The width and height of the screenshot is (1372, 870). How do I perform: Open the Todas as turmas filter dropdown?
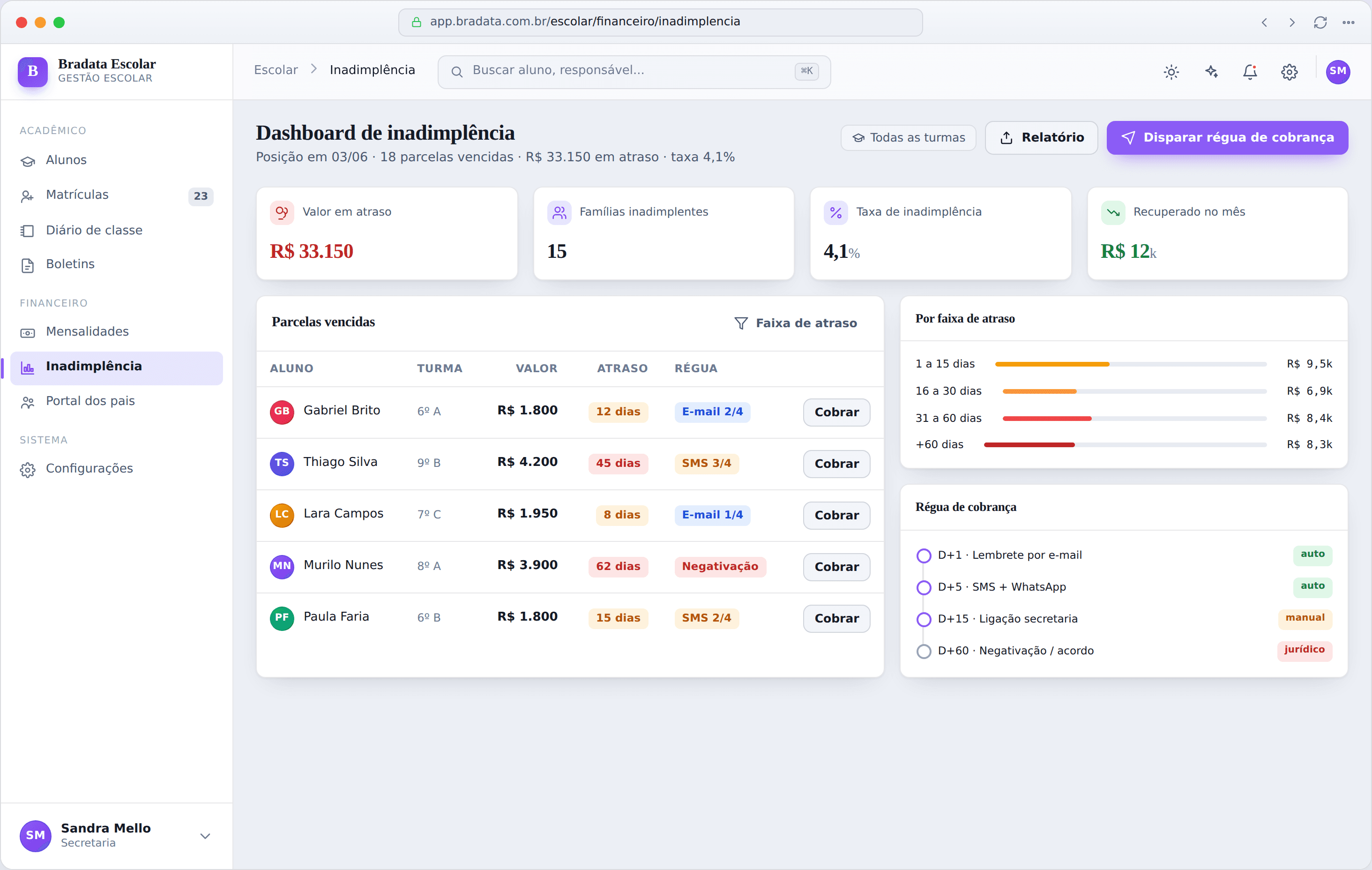click(x=908, y=138)
